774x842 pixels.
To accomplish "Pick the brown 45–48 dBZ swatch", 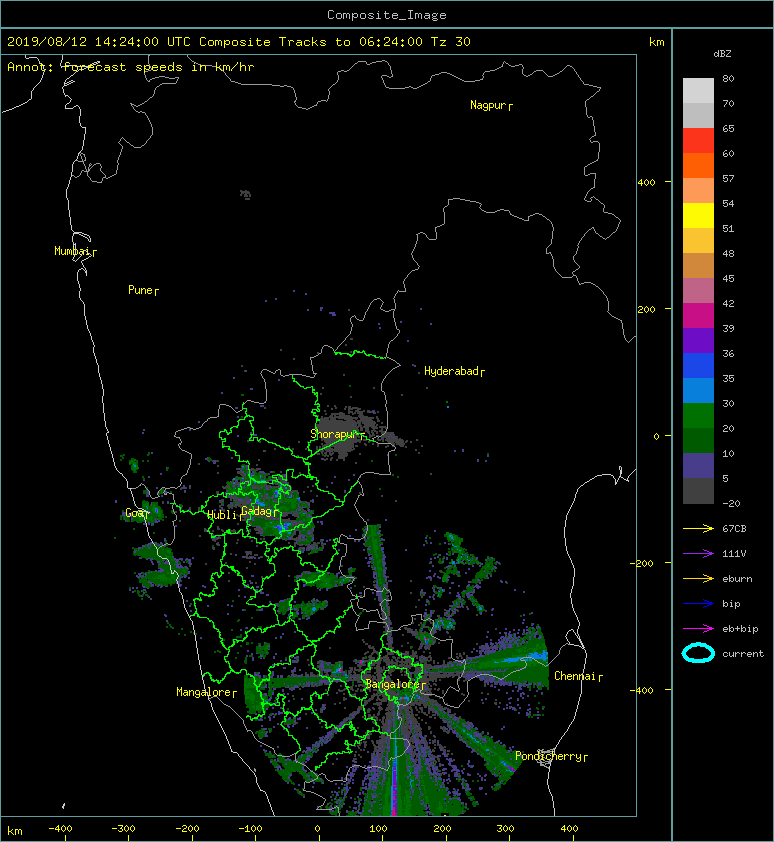I will (x=698, y=265).
